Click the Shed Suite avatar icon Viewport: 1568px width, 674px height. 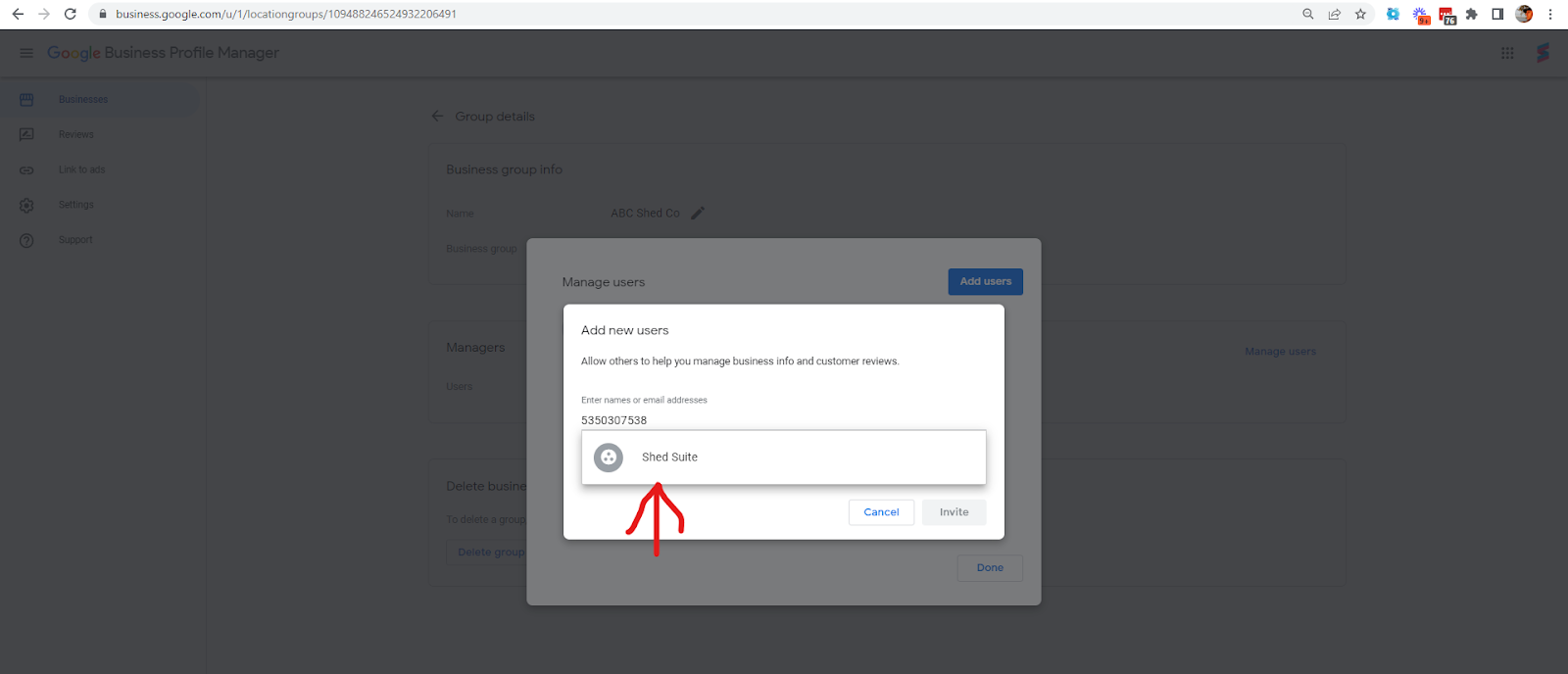(609, 457)
